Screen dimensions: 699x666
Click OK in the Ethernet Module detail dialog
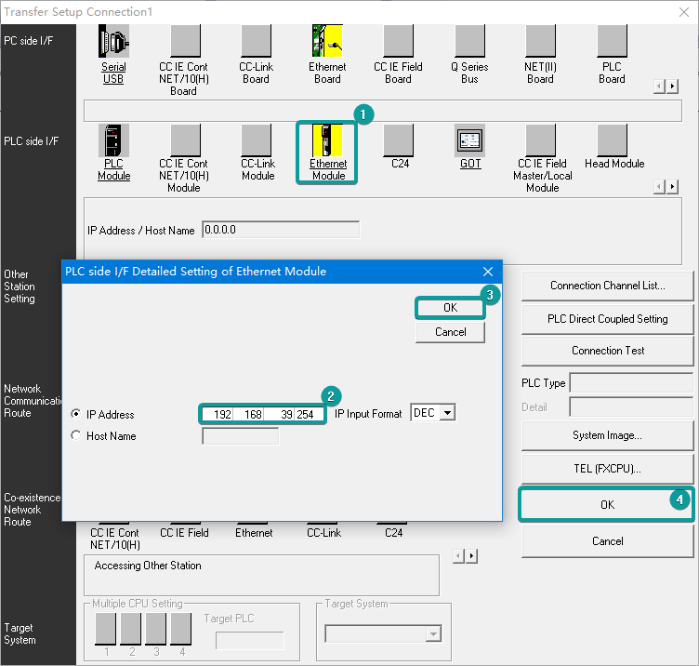(450, 308)
